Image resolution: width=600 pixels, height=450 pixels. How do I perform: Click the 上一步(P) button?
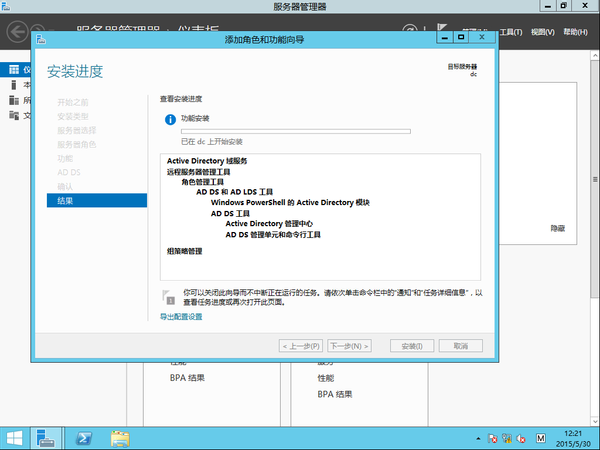pyautogui.click(x=301, y=346)
